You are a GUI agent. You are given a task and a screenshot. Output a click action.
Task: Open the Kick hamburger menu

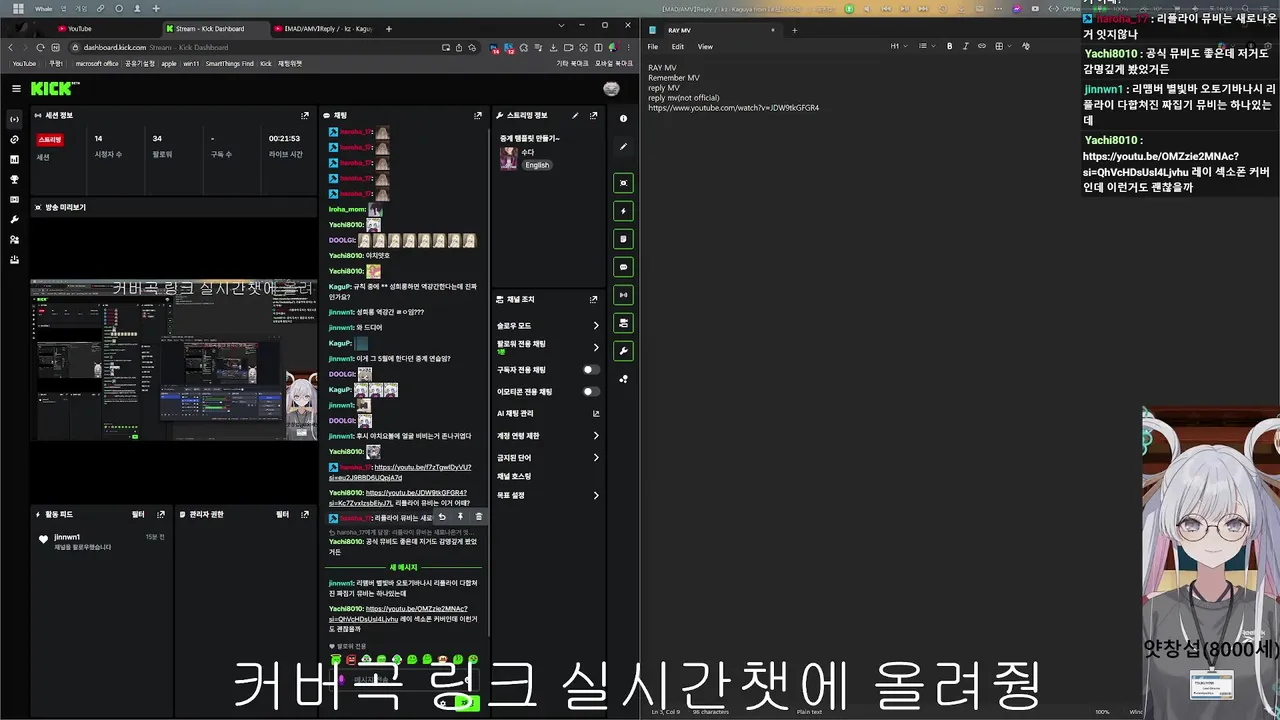coord(16,88)
